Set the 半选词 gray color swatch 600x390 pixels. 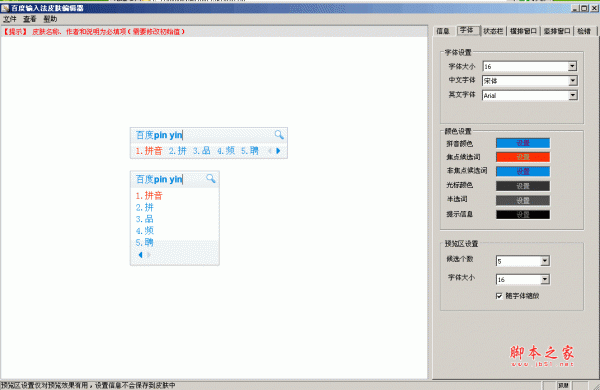[x=523, y=200]
